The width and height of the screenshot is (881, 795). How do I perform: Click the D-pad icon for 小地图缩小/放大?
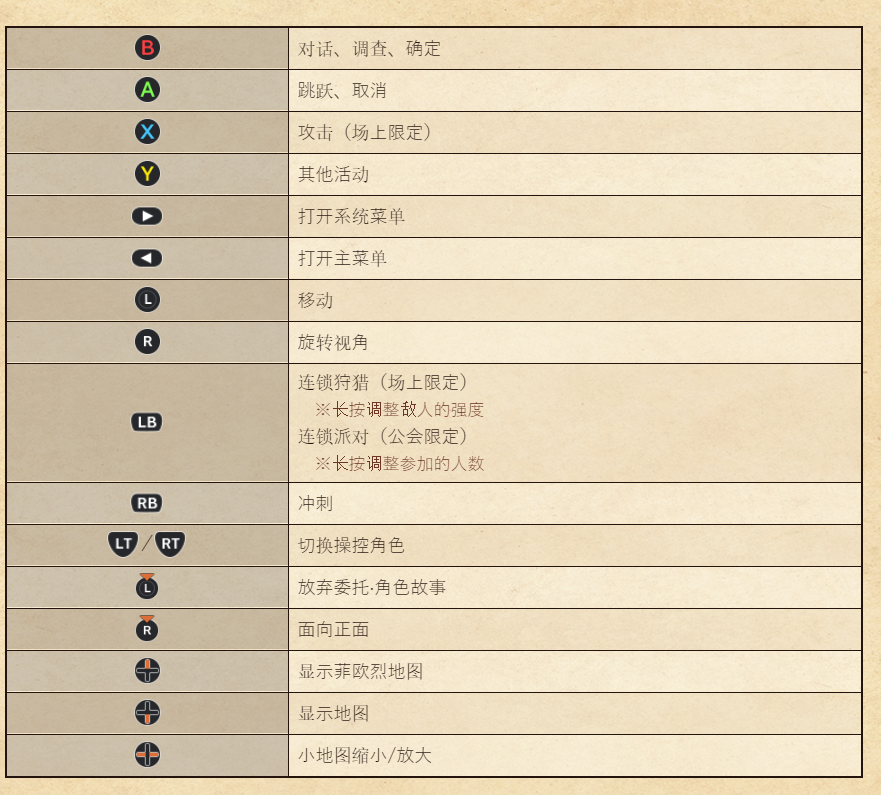(x=147, y=755)
